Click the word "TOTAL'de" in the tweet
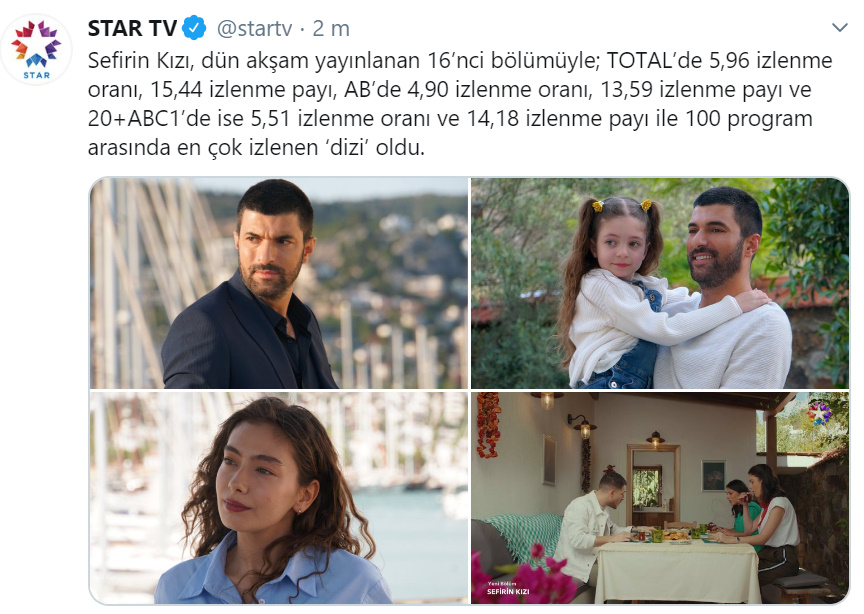 654,60
